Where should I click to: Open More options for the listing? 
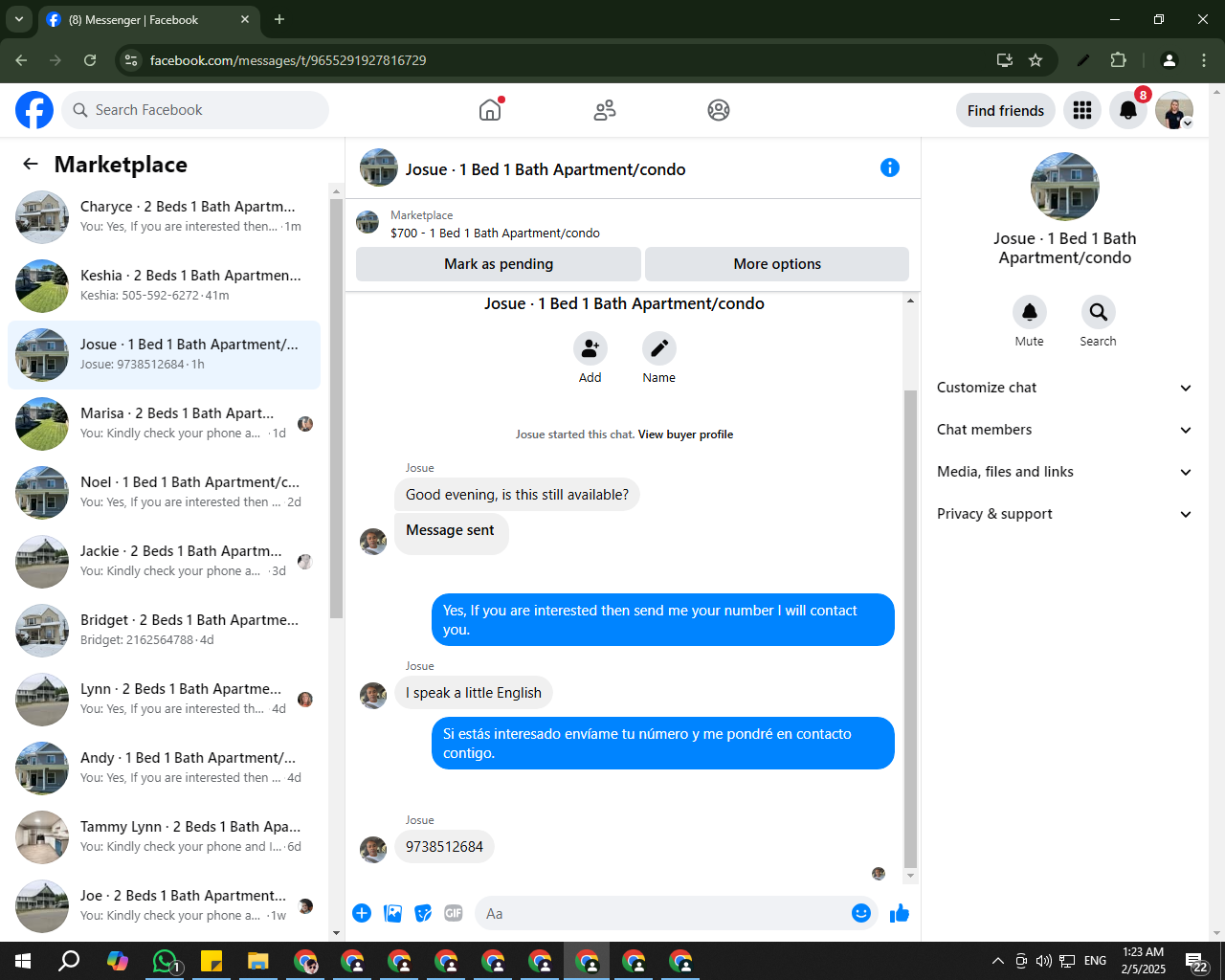(x=777, y=264)
